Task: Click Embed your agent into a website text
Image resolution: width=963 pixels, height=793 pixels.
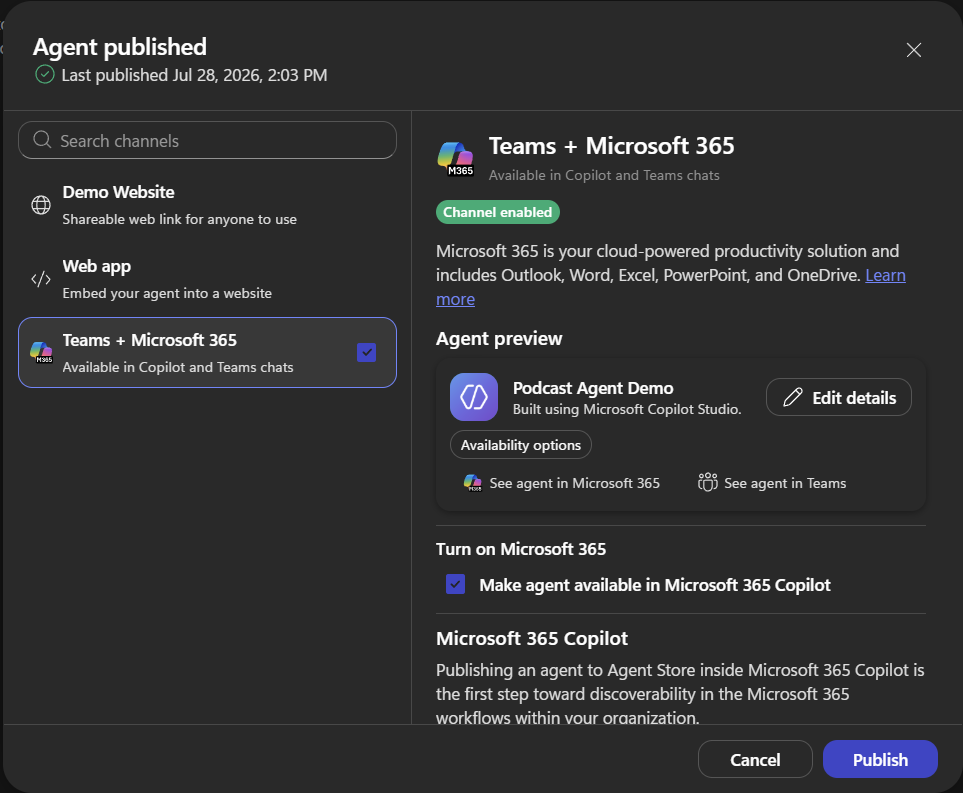Action: (167, 294)
